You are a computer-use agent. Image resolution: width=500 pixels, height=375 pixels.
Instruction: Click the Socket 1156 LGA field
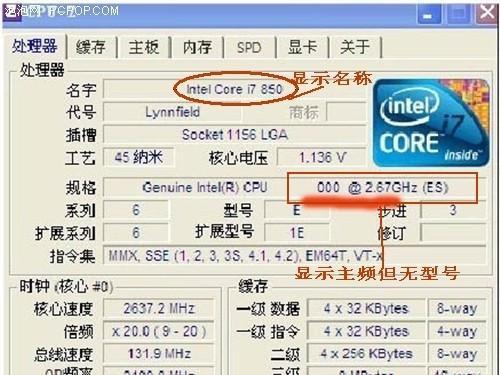(235, 135)
